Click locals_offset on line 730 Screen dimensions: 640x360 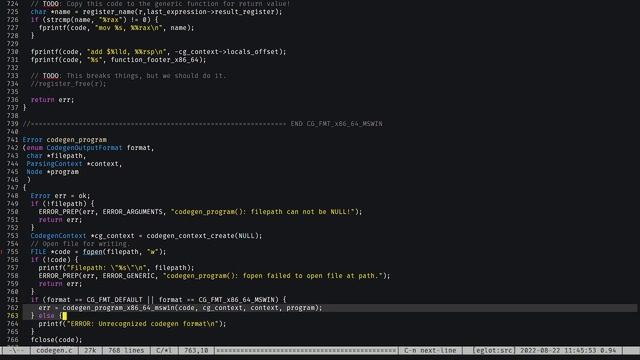point(252,52)
